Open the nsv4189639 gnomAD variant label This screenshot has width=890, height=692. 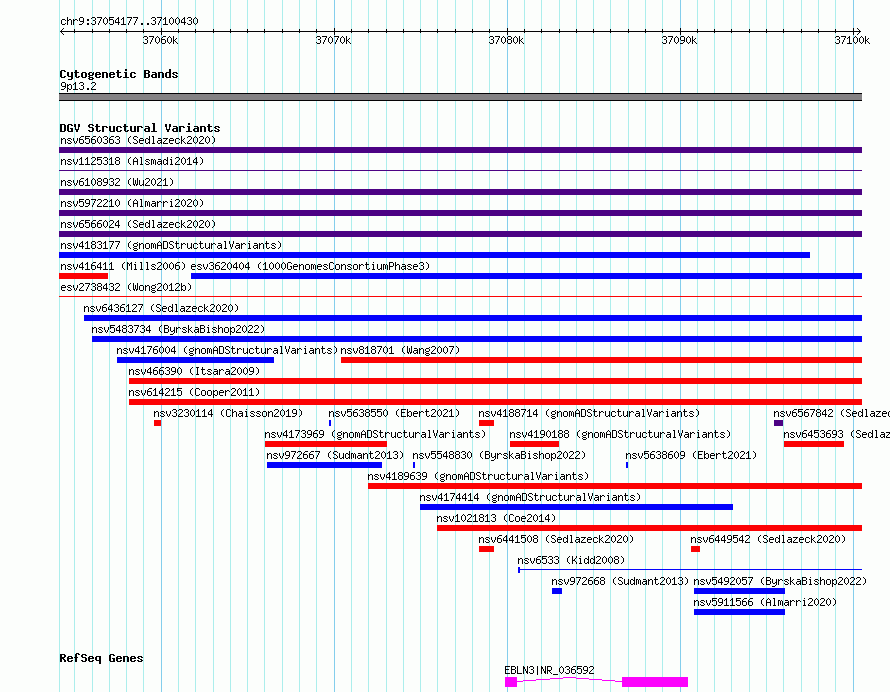click(x=478, y=476)
